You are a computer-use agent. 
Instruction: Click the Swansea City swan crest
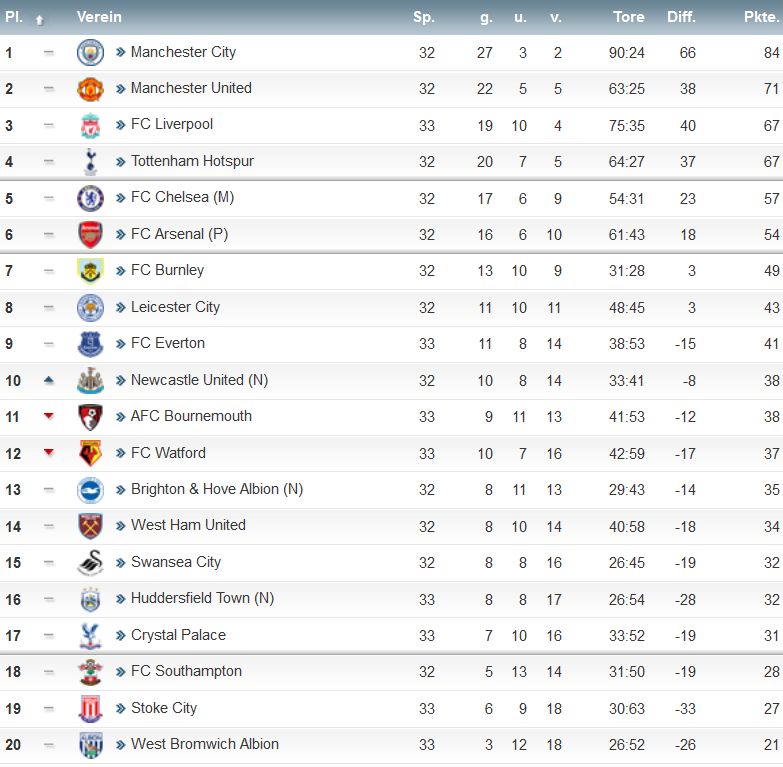(x=90, y=563)
